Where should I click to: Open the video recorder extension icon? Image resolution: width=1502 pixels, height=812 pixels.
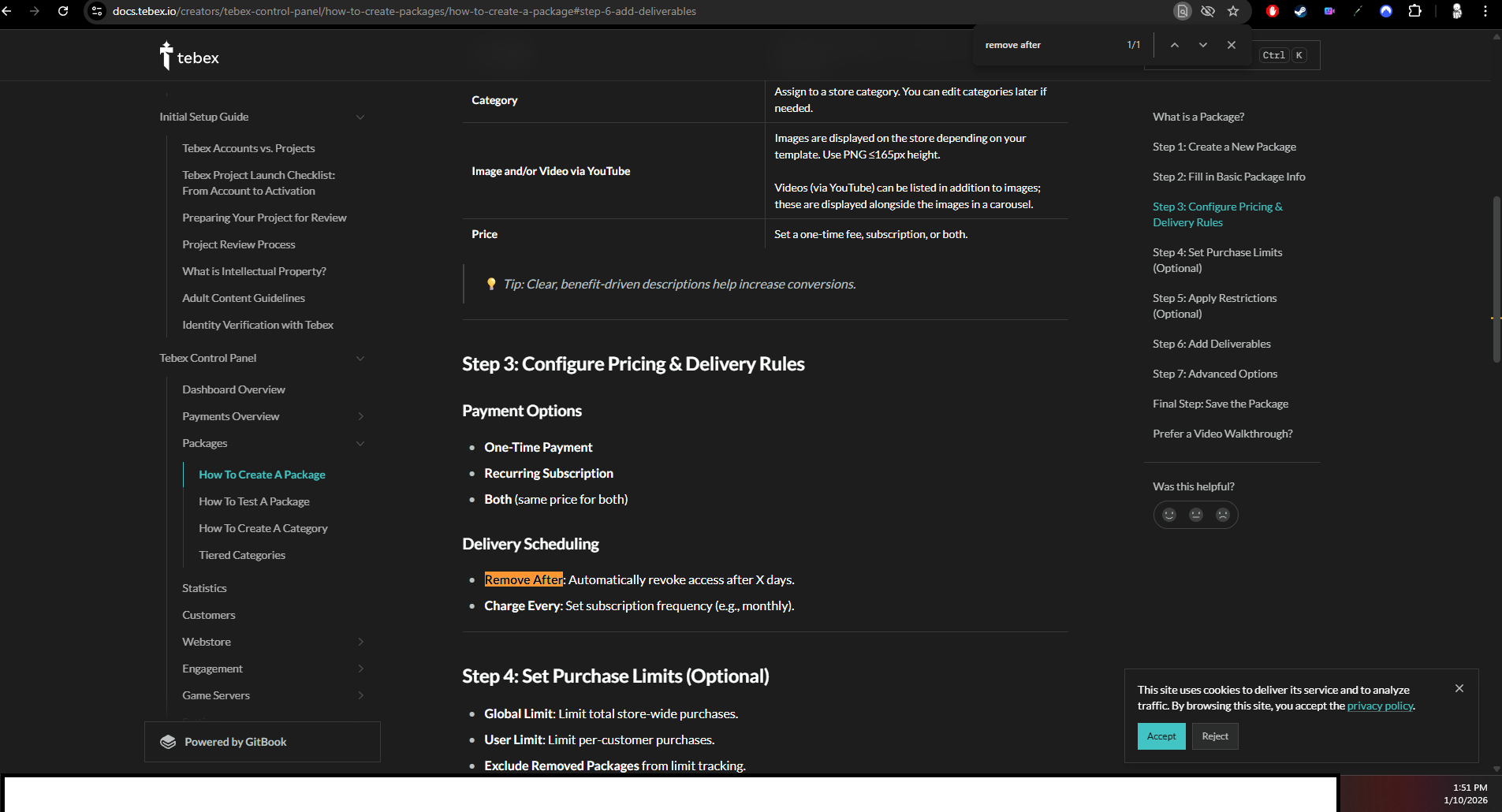pos(1329,11)
